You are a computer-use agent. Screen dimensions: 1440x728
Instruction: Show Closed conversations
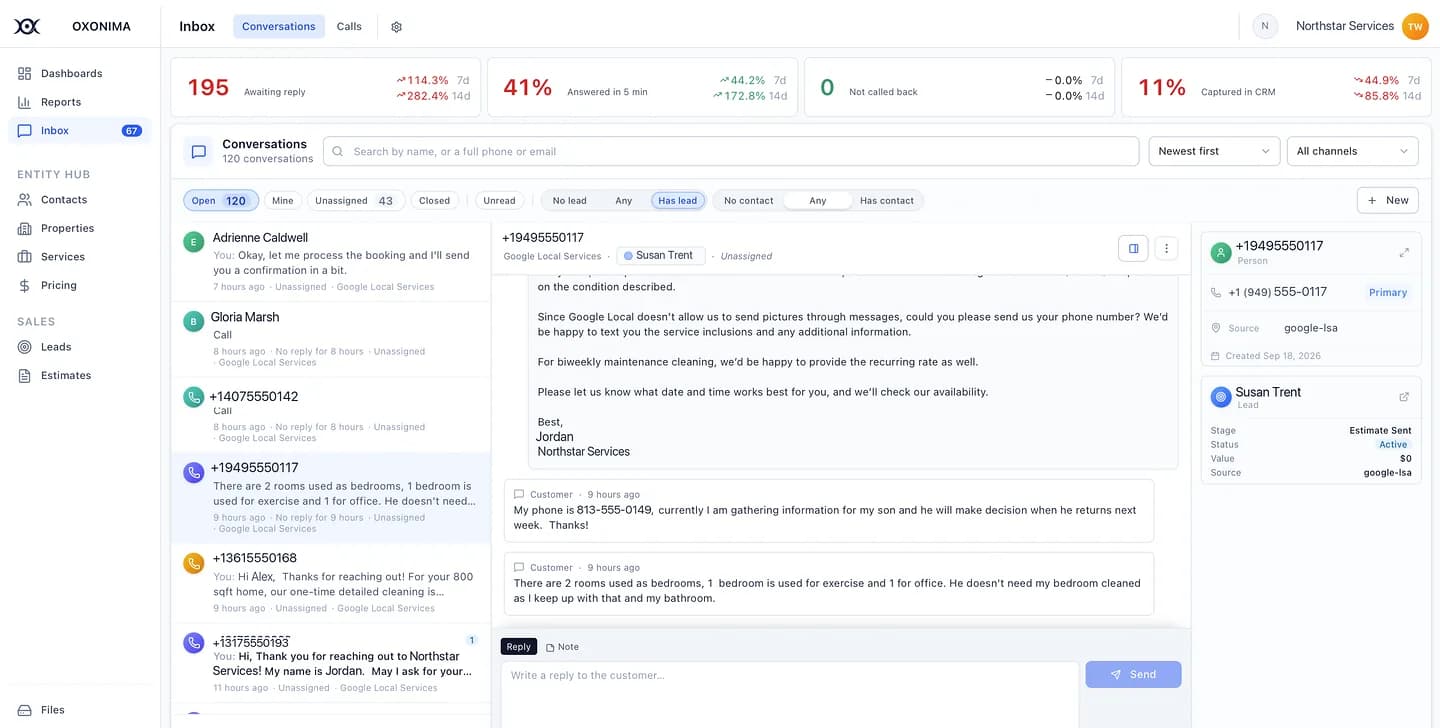(434, 201)
